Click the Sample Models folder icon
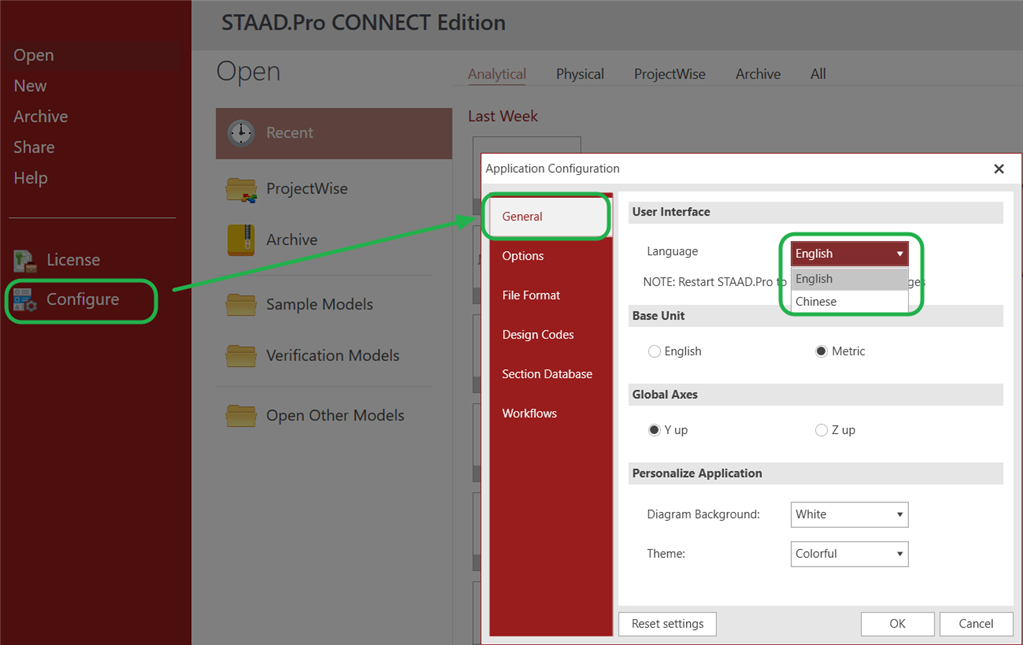Image resolution: width=1023 pixels, height=645 pixels. coord(241,305)
